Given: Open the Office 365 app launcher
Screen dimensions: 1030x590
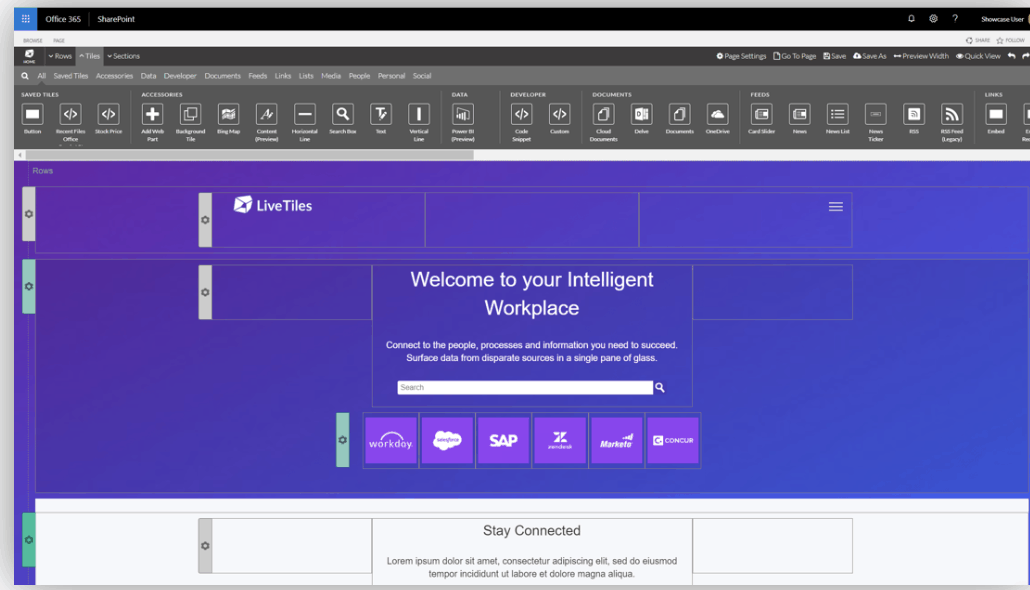Looking at the screenshot, I should [x=26, y=19].
